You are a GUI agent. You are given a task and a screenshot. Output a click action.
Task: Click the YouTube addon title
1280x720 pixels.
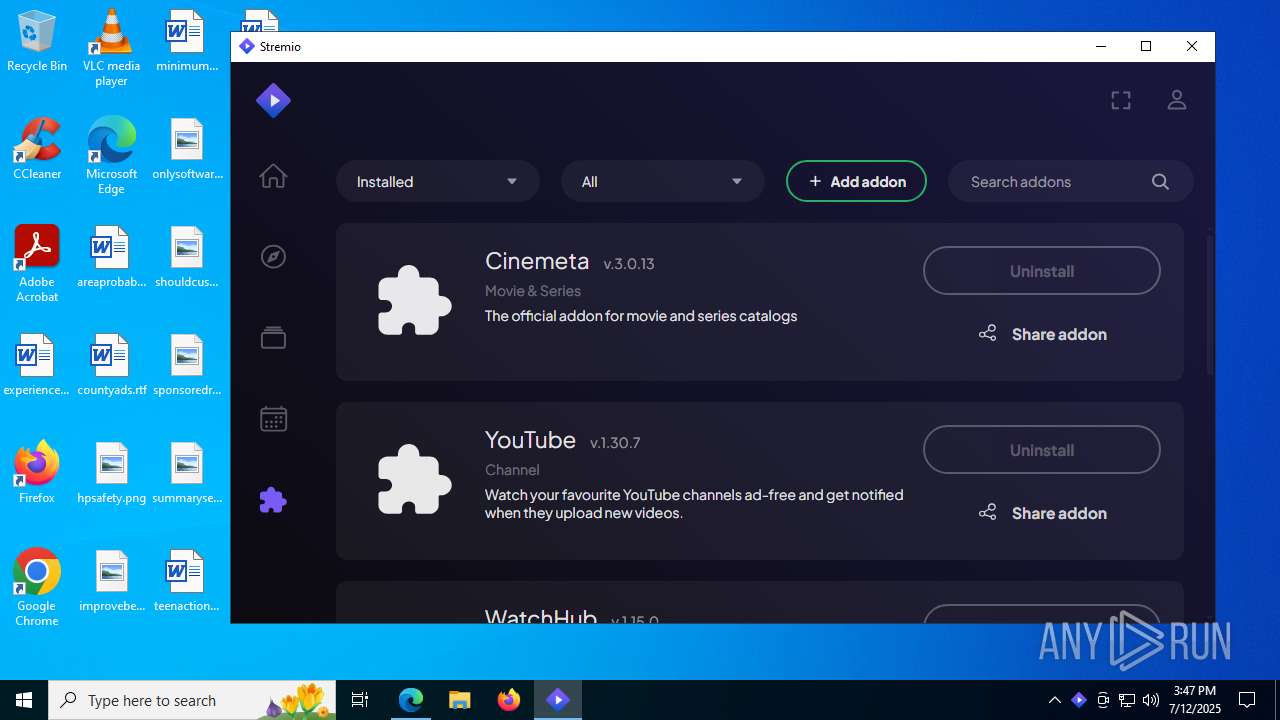click(530, 440)
